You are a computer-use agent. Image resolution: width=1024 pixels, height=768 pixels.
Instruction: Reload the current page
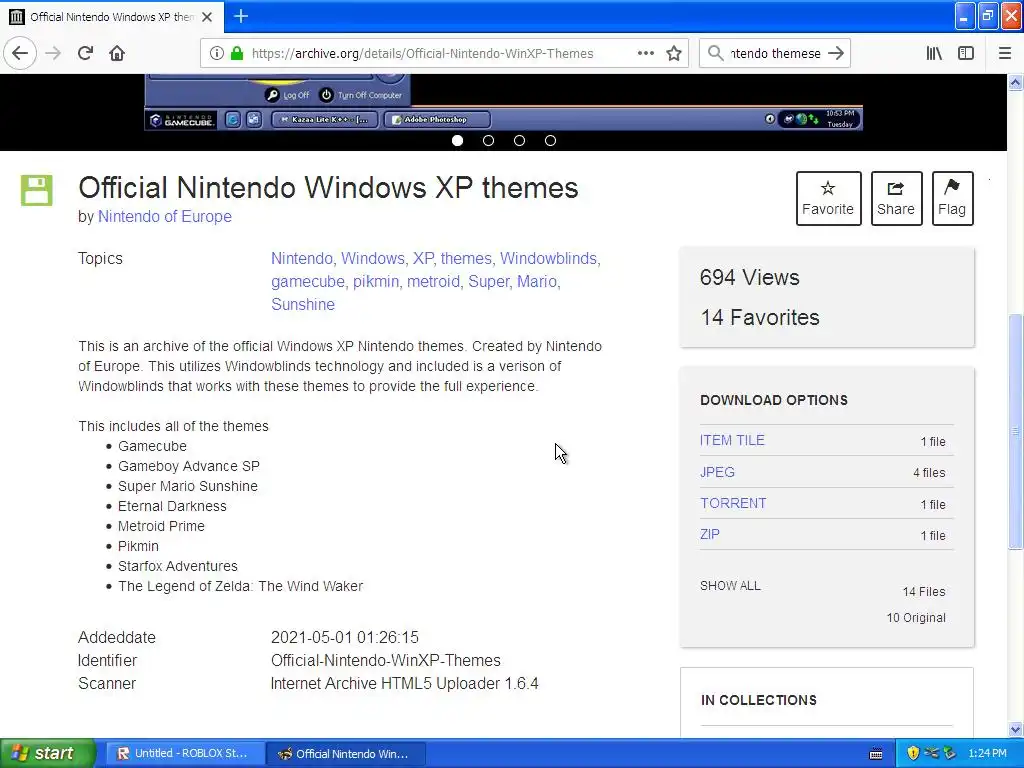click(x=85, y=53)
